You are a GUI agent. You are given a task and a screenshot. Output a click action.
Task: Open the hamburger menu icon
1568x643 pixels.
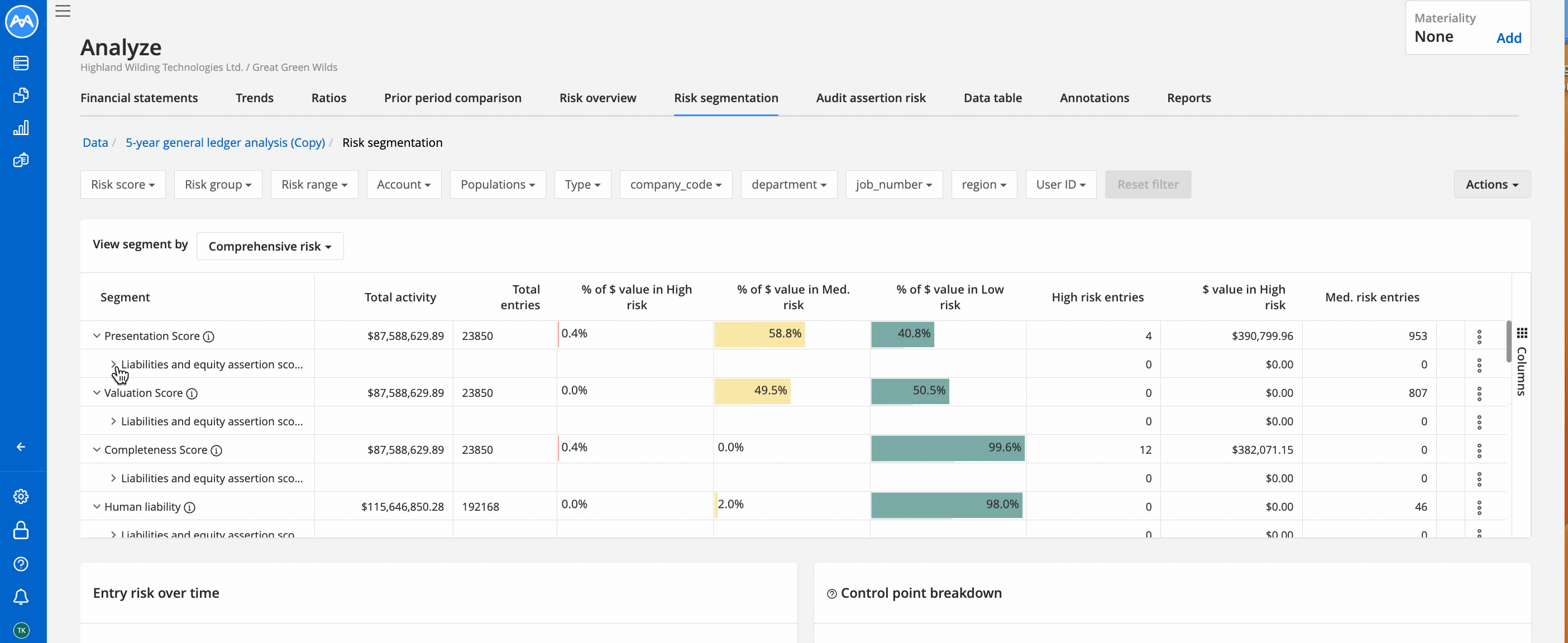[63, 11]
